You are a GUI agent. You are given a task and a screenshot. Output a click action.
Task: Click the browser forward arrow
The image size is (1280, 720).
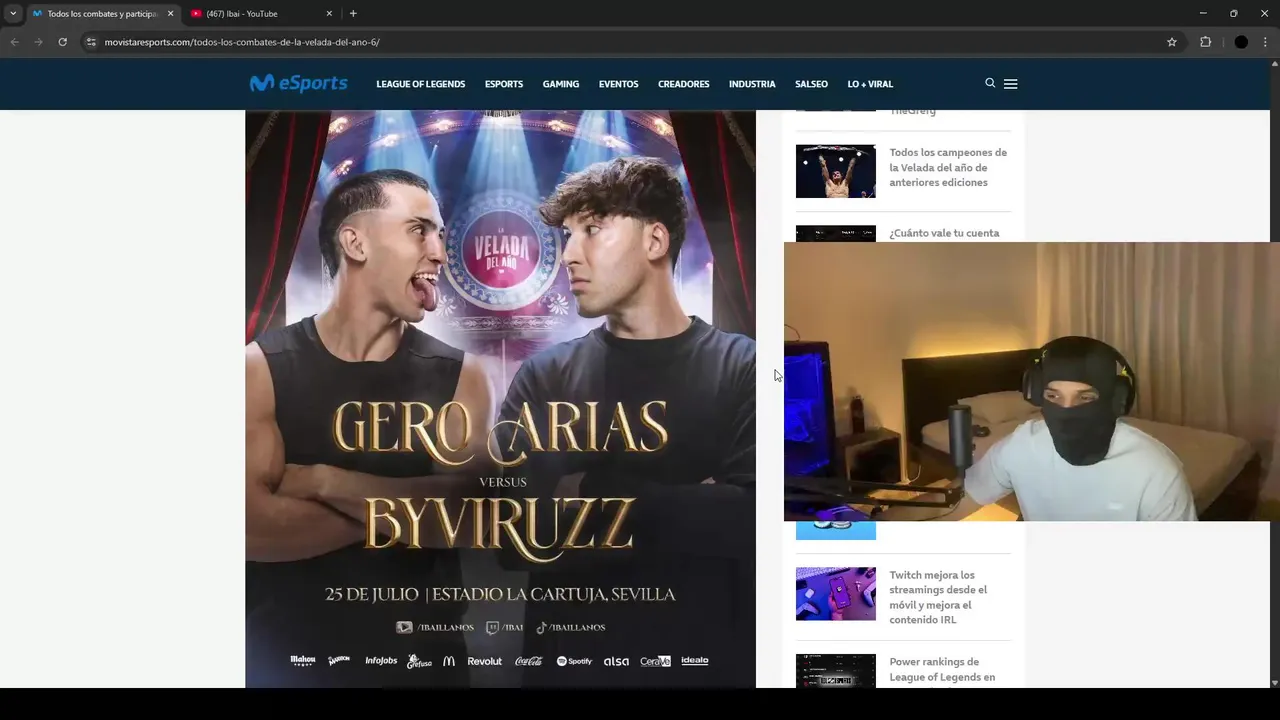(38, 42)
